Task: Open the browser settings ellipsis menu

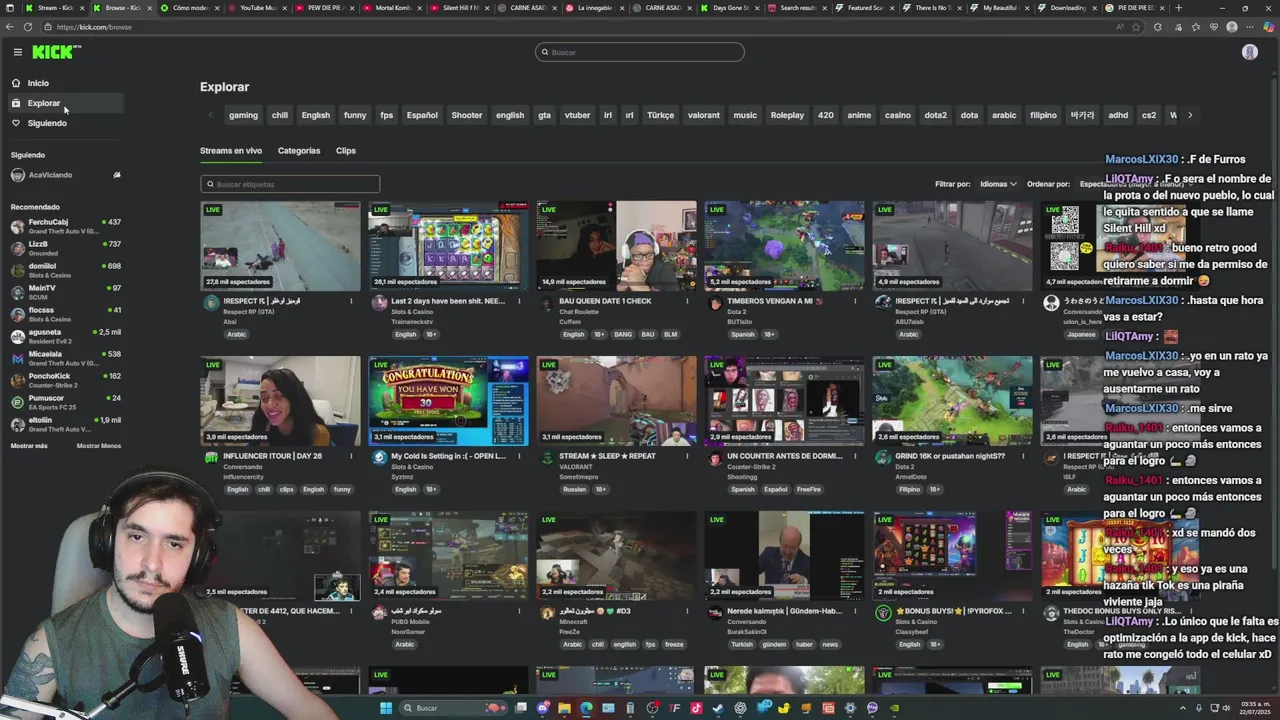Action: point(1250,27)
